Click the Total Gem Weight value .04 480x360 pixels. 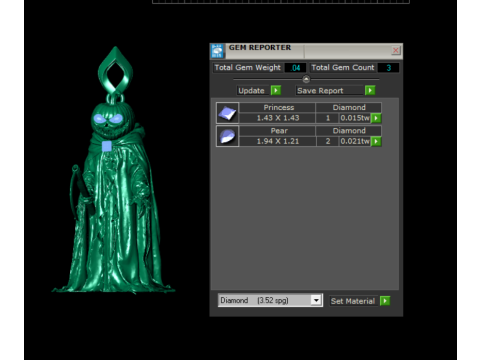(295, 68)
